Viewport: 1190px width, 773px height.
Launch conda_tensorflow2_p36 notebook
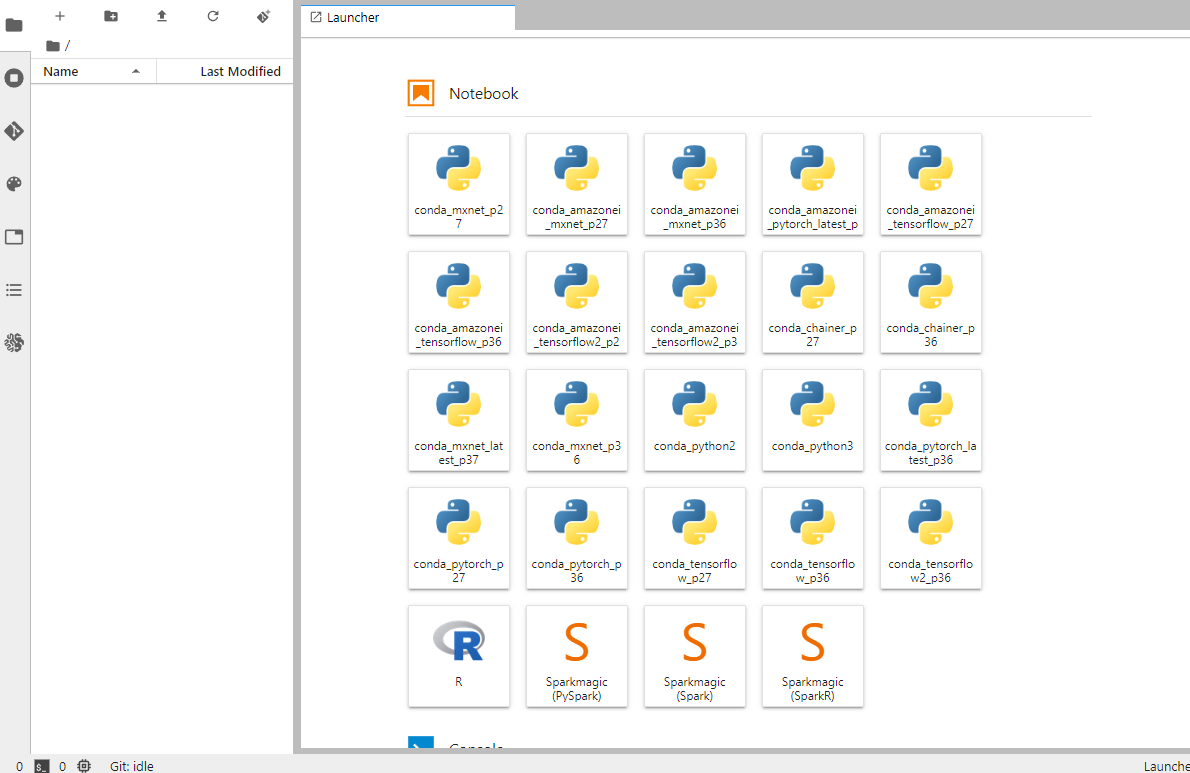(930, 538)
